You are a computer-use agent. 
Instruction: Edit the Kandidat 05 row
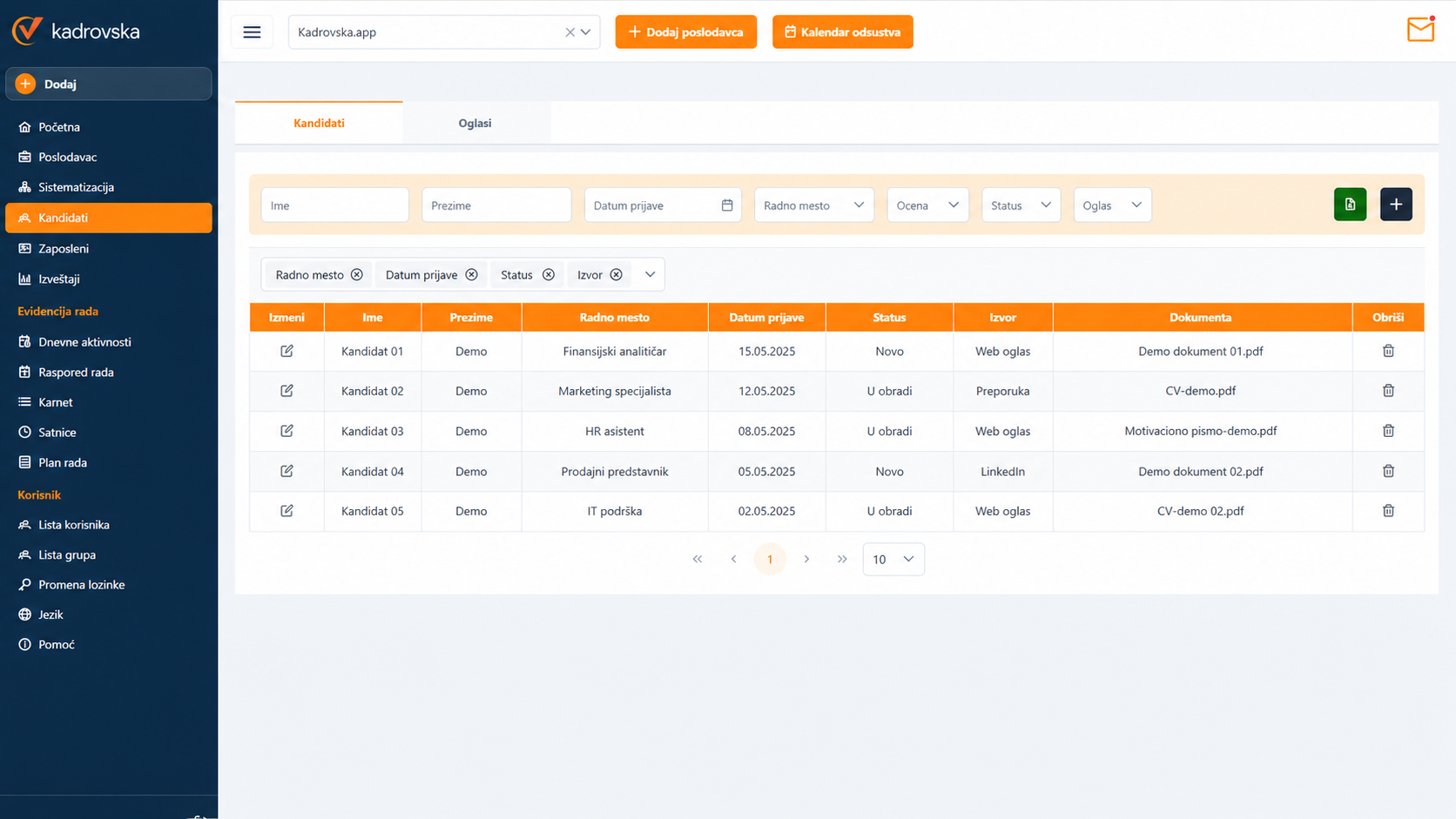tap(286, 511)
